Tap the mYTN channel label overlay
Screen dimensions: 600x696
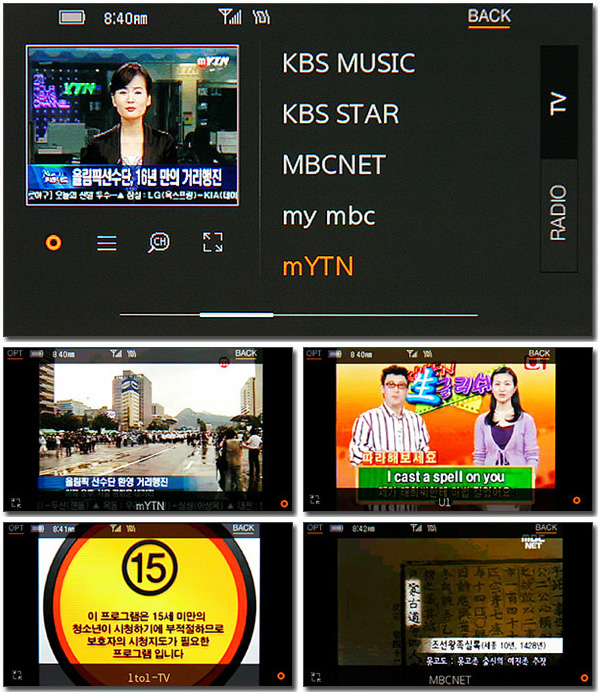(x=150, y=506)
